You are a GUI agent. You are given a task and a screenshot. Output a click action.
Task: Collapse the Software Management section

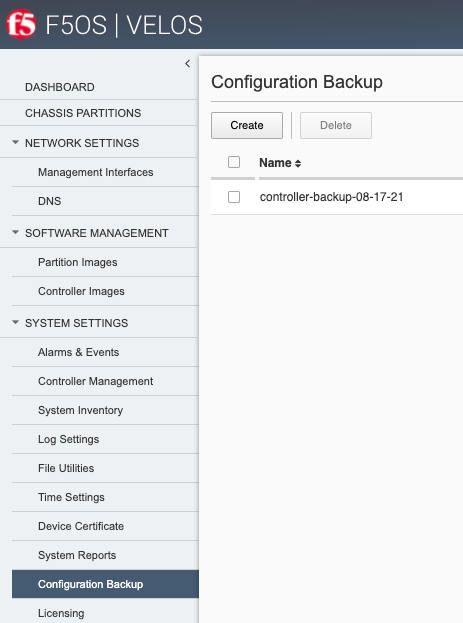(x=15, y=232)
